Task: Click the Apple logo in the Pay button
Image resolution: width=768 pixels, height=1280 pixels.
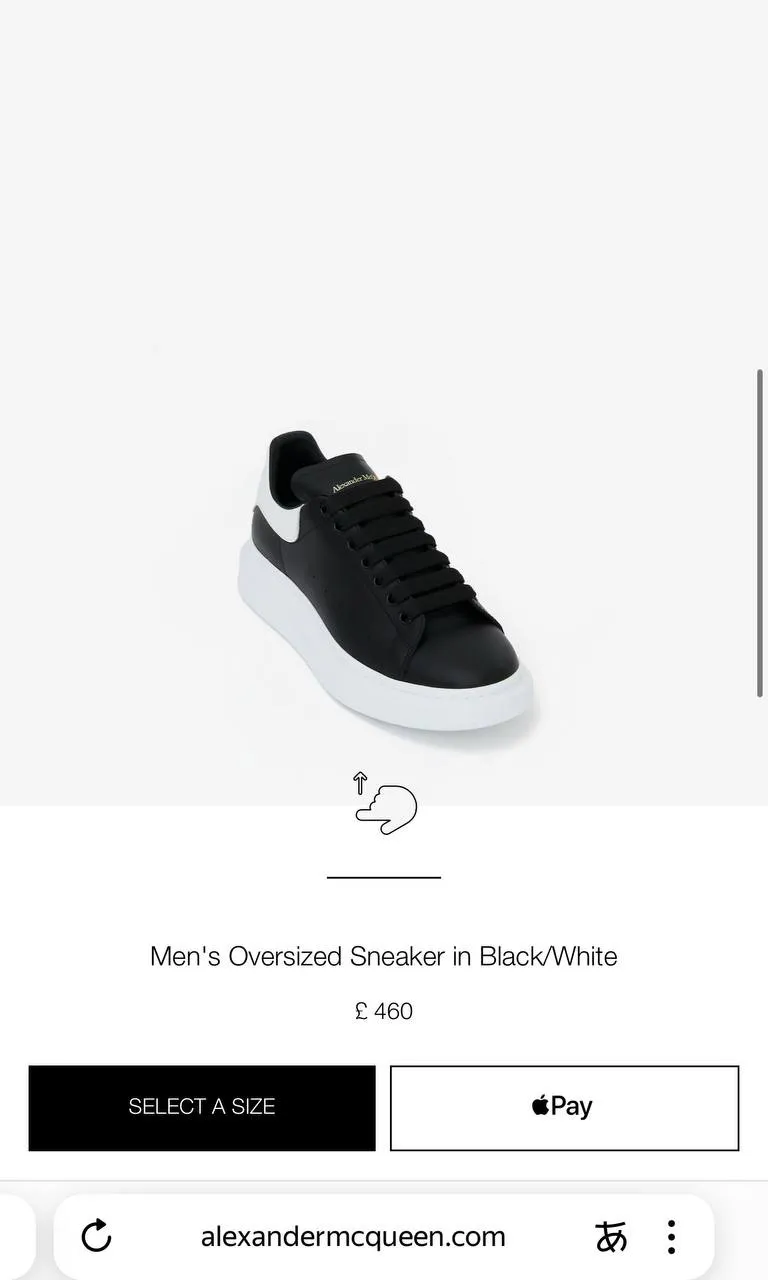Action: pos(540,1105)
